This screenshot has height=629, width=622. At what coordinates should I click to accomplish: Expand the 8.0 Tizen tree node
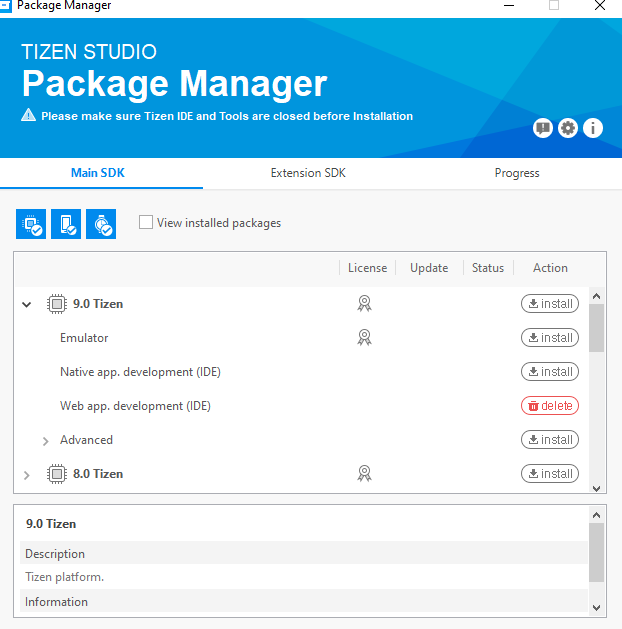pyautogui.click(x=27, y=474)
